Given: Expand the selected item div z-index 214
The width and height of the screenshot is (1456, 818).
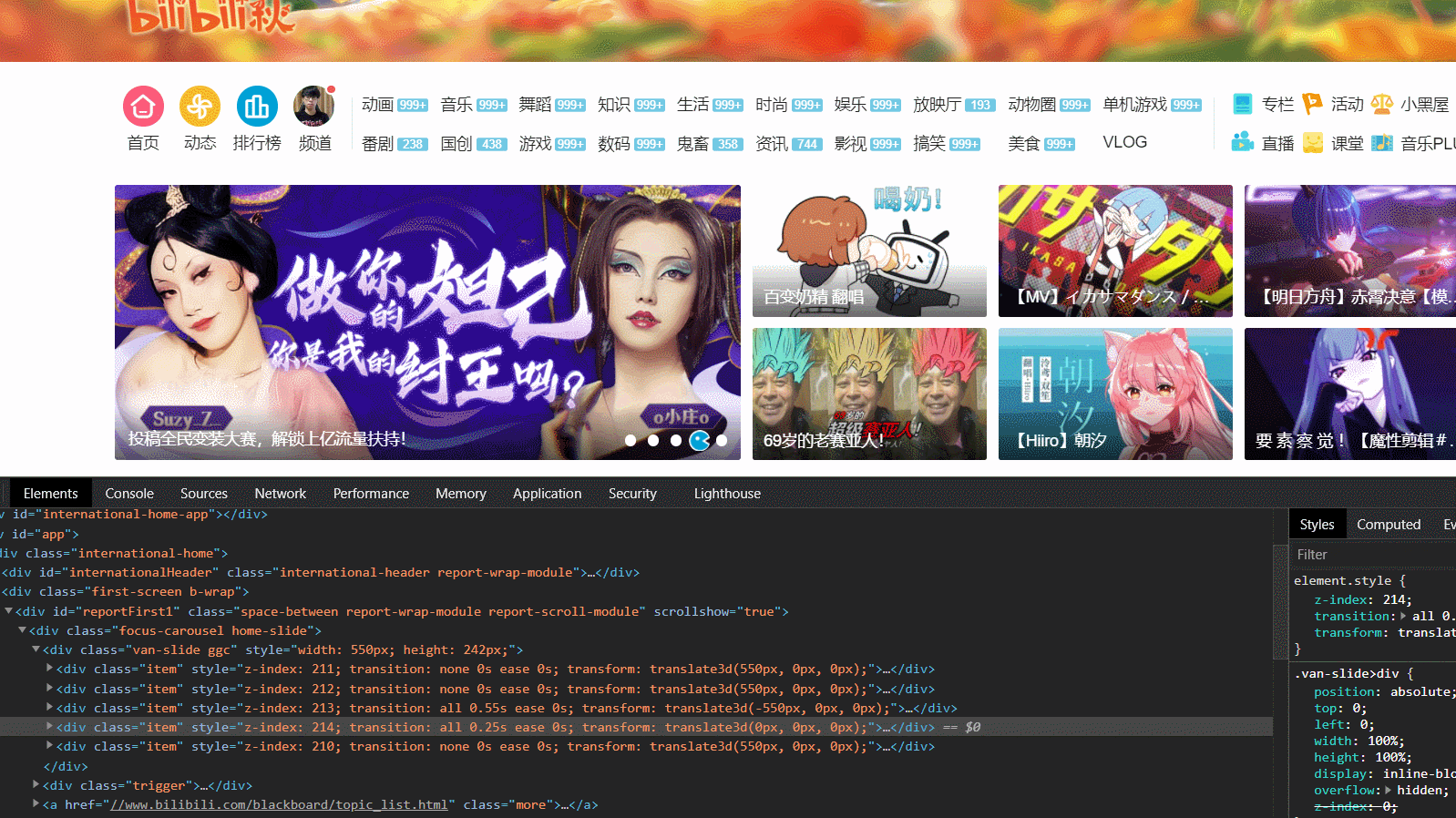Looking at the screenshot, I should click(49, 727).
